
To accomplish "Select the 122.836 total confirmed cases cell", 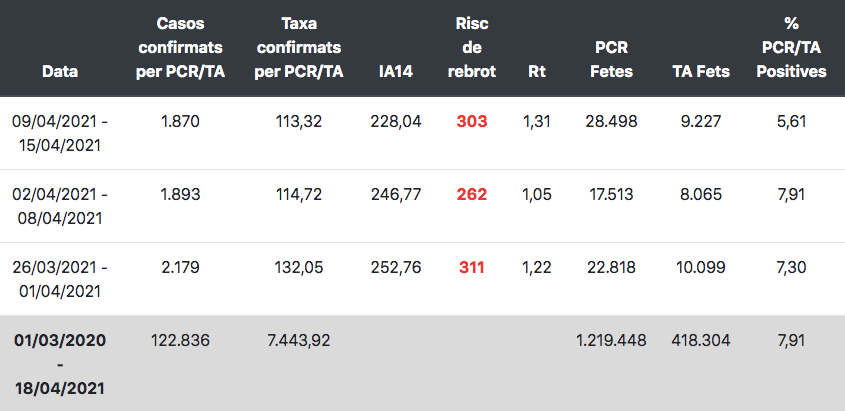I will [x=180, y=340].
